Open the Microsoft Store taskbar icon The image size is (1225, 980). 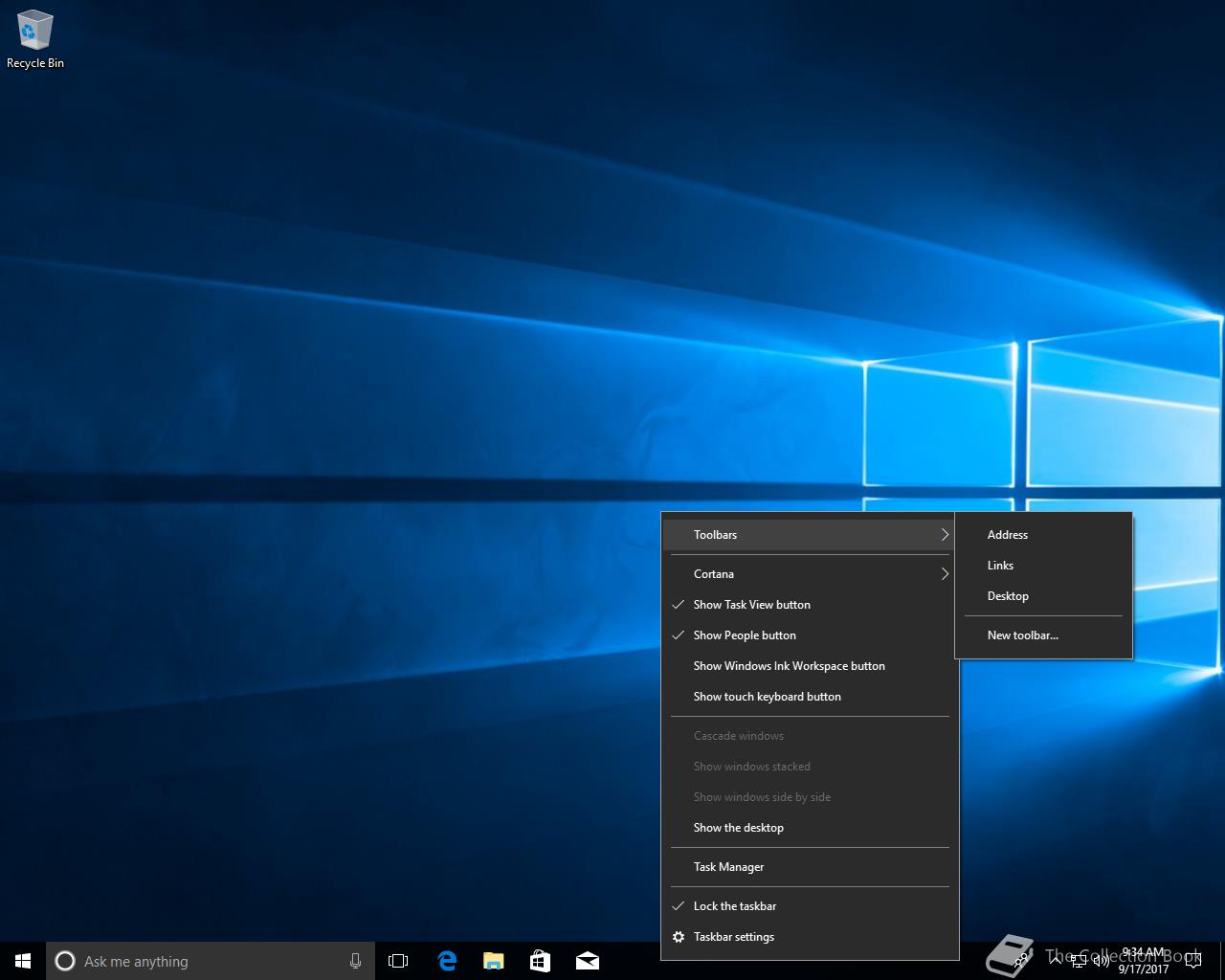coord(541,961)
